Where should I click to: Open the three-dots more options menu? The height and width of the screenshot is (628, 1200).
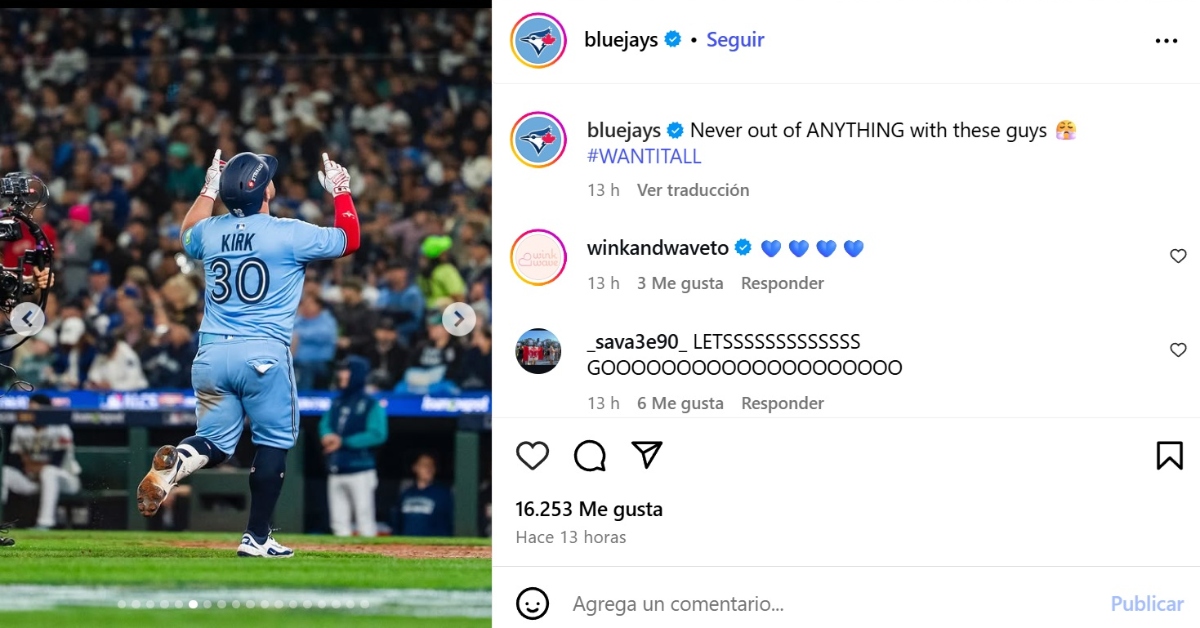coord(1166,41)
